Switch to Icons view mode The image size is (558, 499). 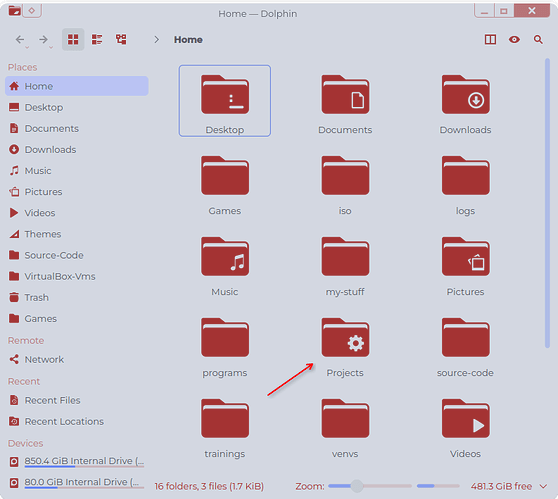[x=73, y=39]
